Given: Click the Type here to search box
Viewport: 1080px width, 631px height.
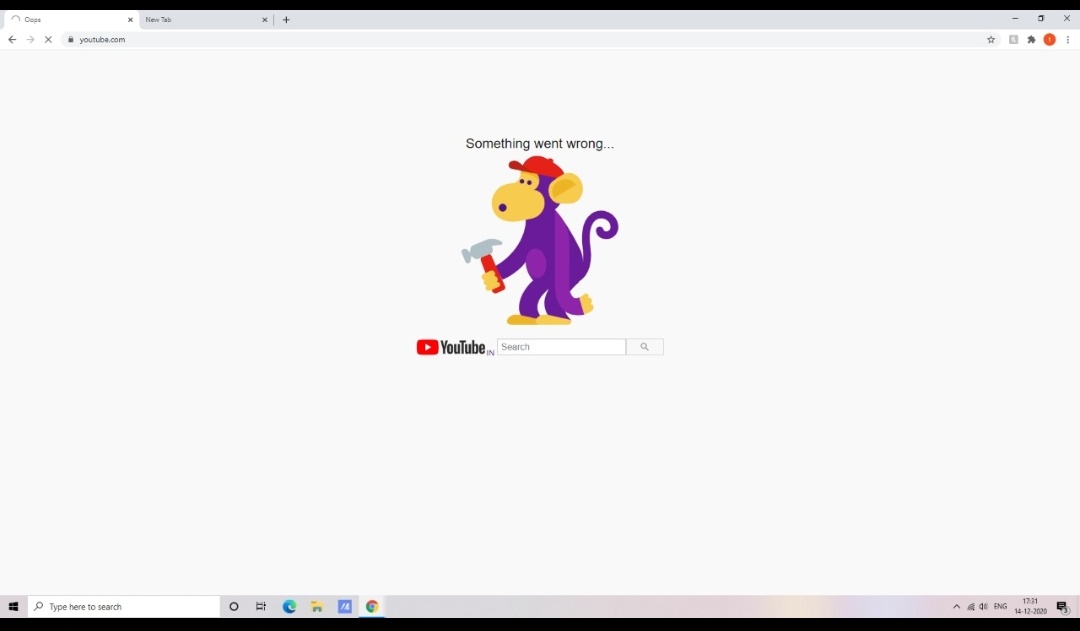Looking at the screenshot, I should [x=124, y=606].
